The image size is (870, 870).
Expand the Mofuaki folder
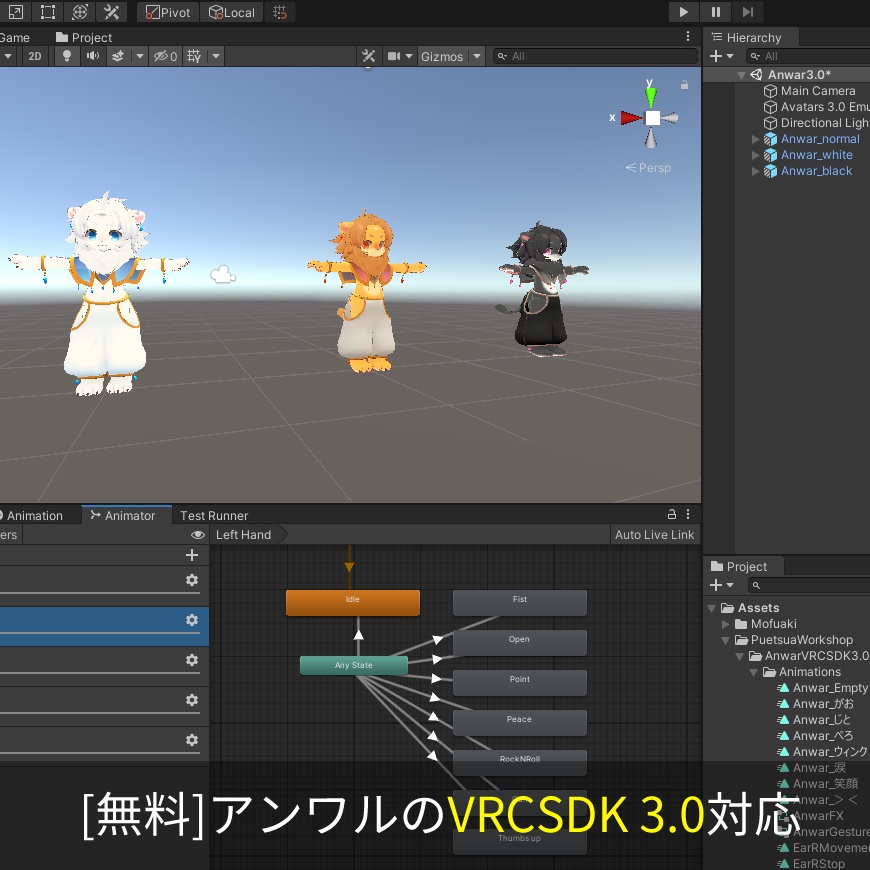[725, 624]
